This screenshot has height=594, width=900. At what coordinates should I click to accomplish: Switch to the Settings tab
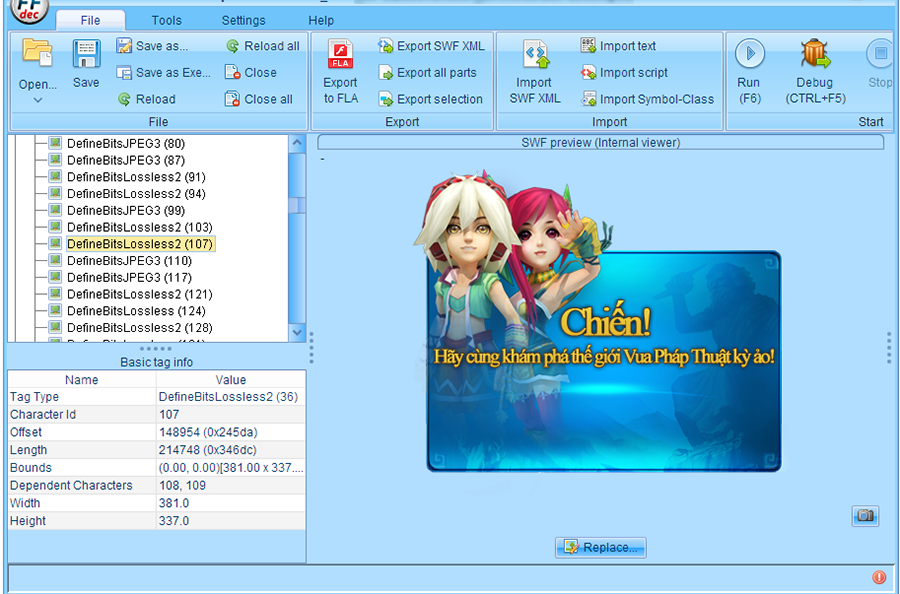243,20
